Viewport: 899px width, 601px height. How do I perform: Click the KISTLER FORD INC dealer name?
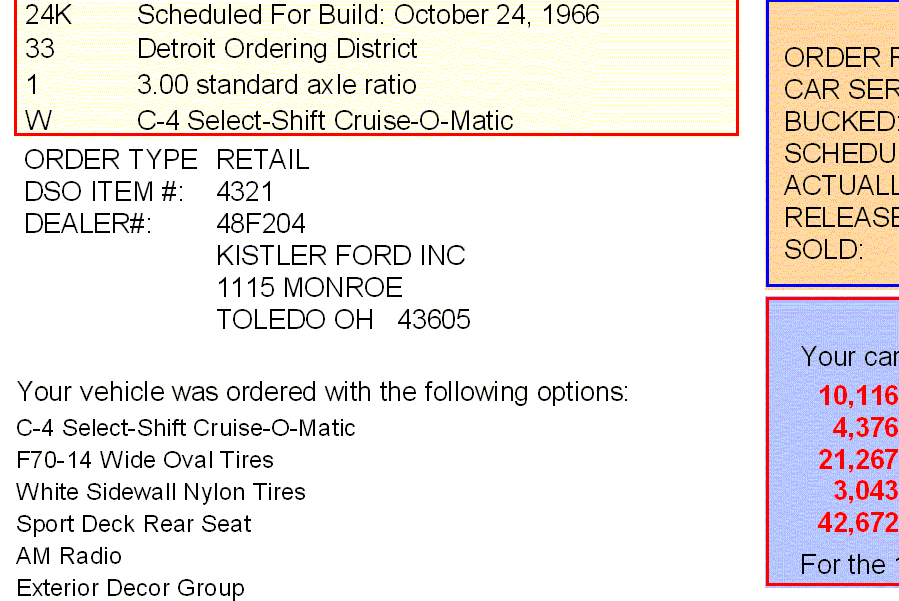tap(341, 256)
